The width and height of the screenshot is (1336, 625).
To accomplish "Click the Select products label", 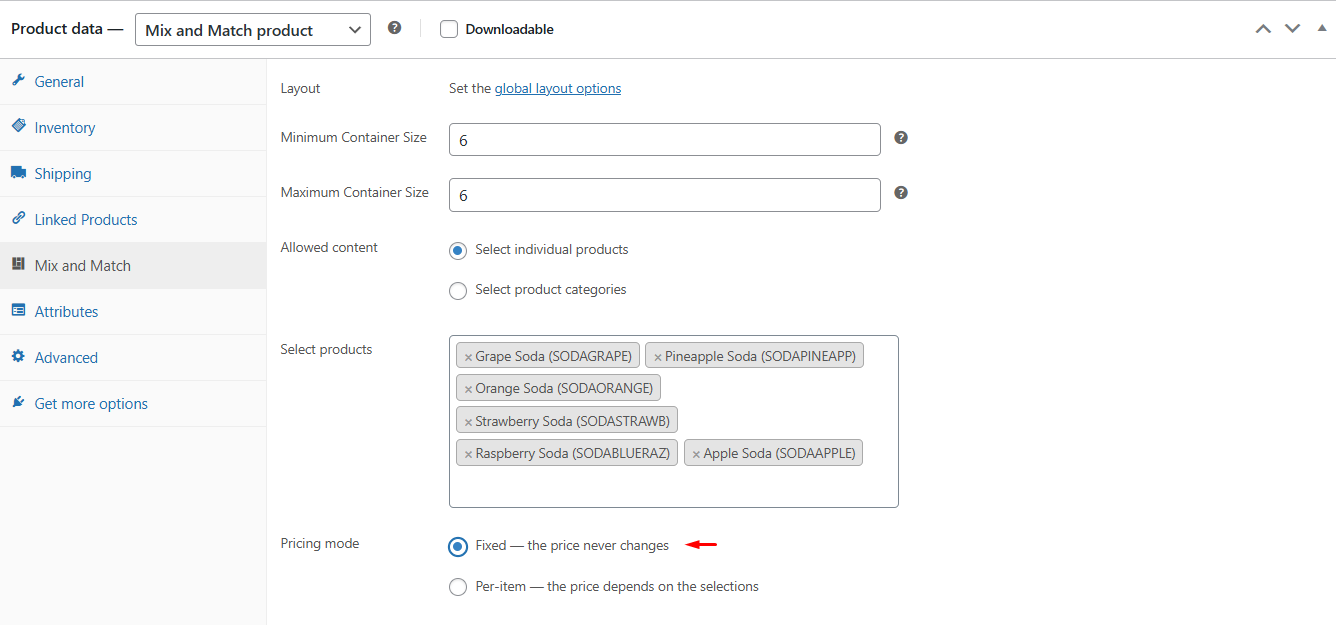I will click(326, 349).
